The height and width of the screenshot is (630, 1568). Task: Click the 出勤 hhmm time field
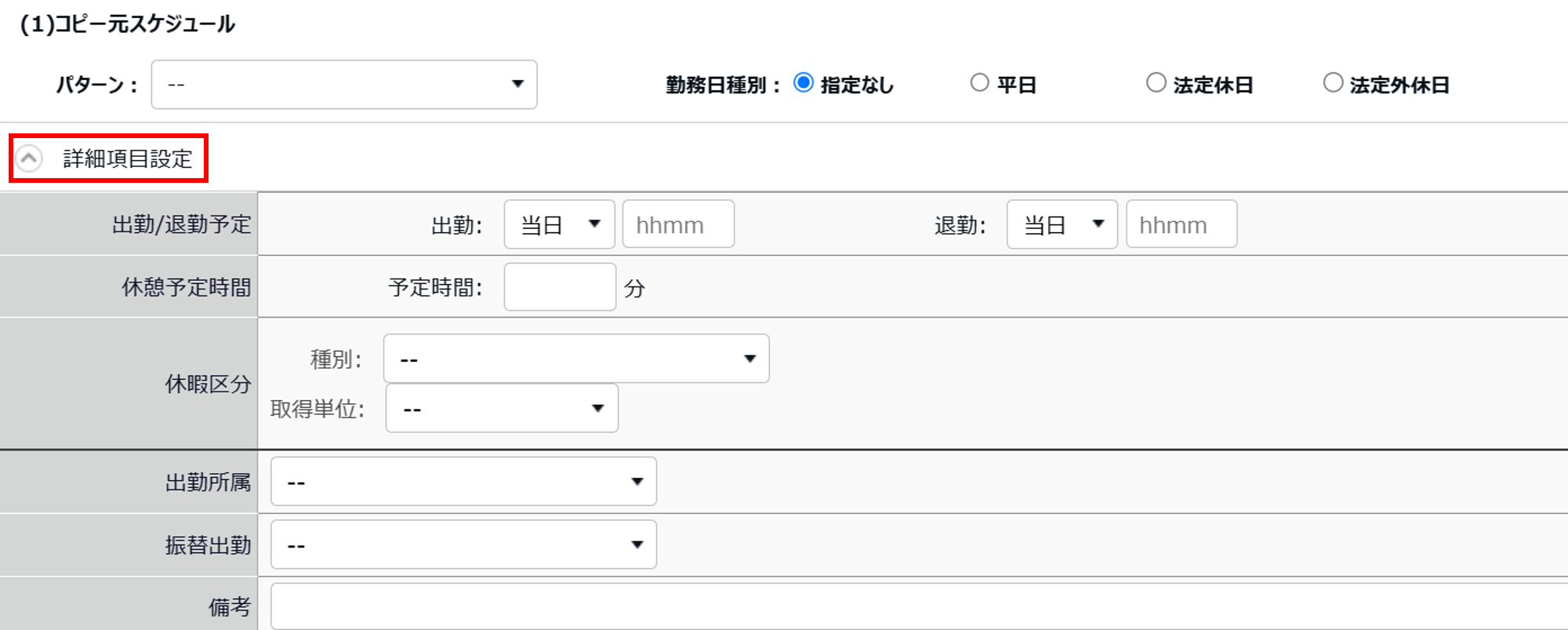pos(678,224)
